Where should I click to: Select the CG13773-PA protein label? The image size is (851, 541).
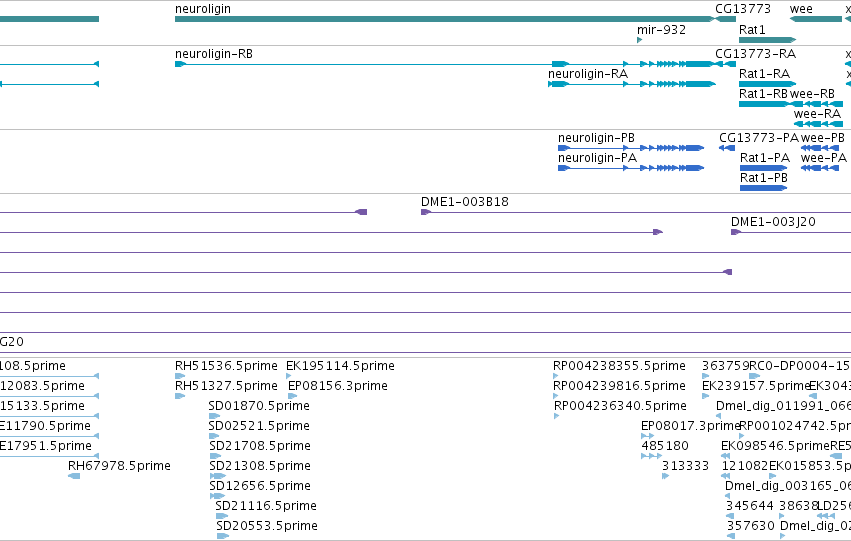point(759,138)
